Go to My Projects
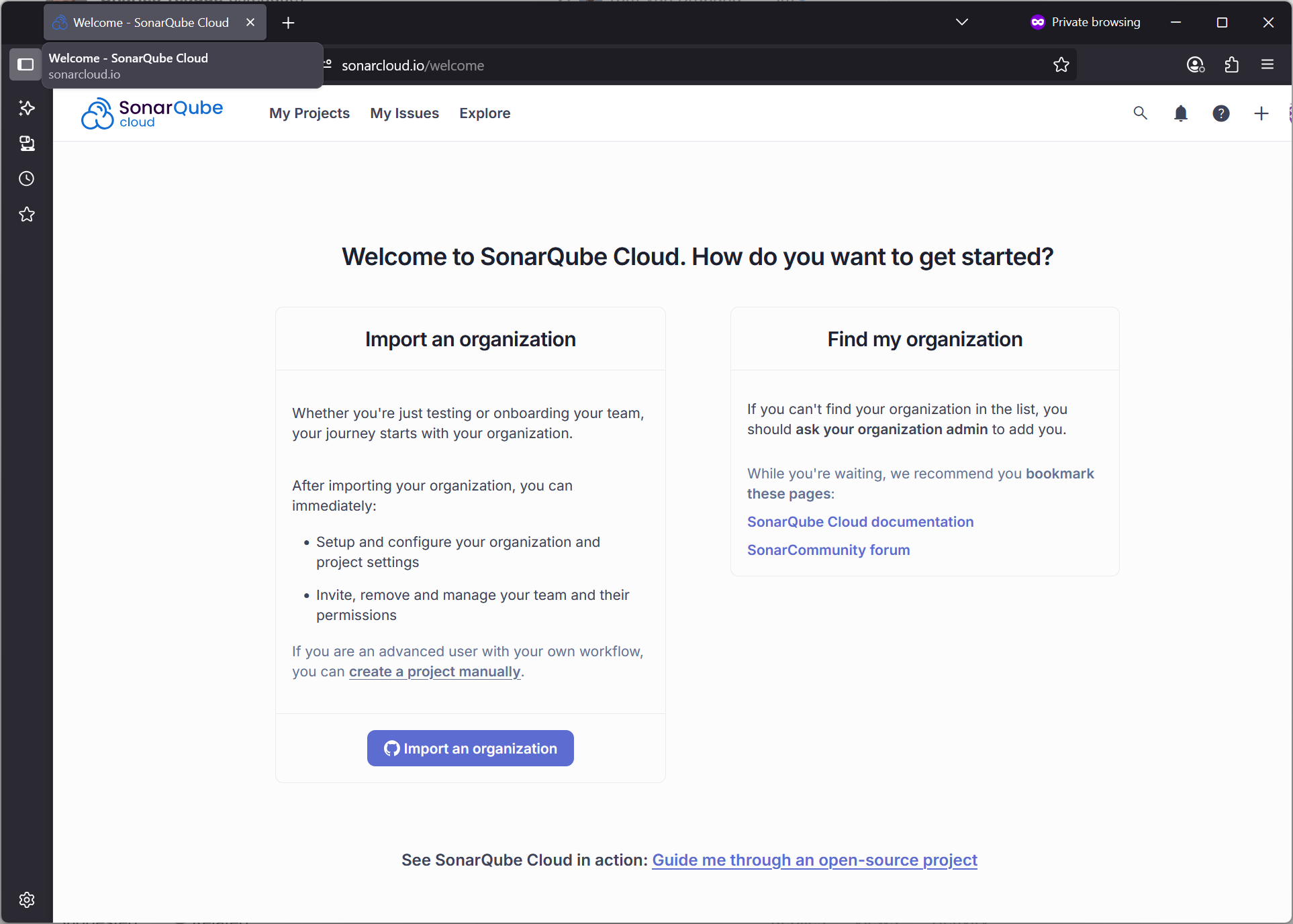 click(x=309, y=113)
